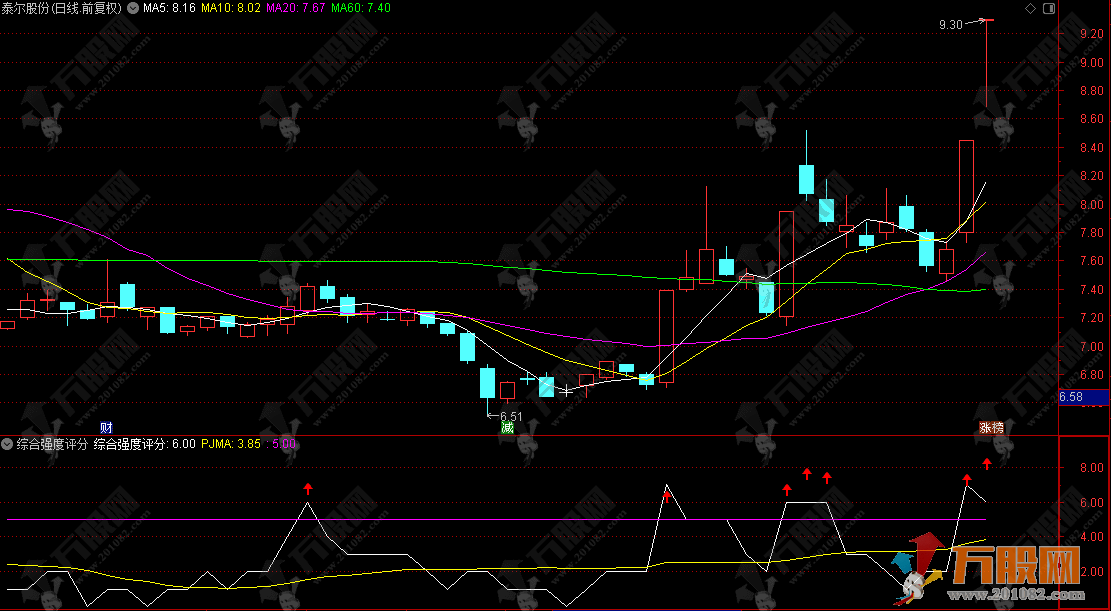1111x611 pixels.
Task: Toggle the side panel icon at top-right
Action: coord(1049,9)
